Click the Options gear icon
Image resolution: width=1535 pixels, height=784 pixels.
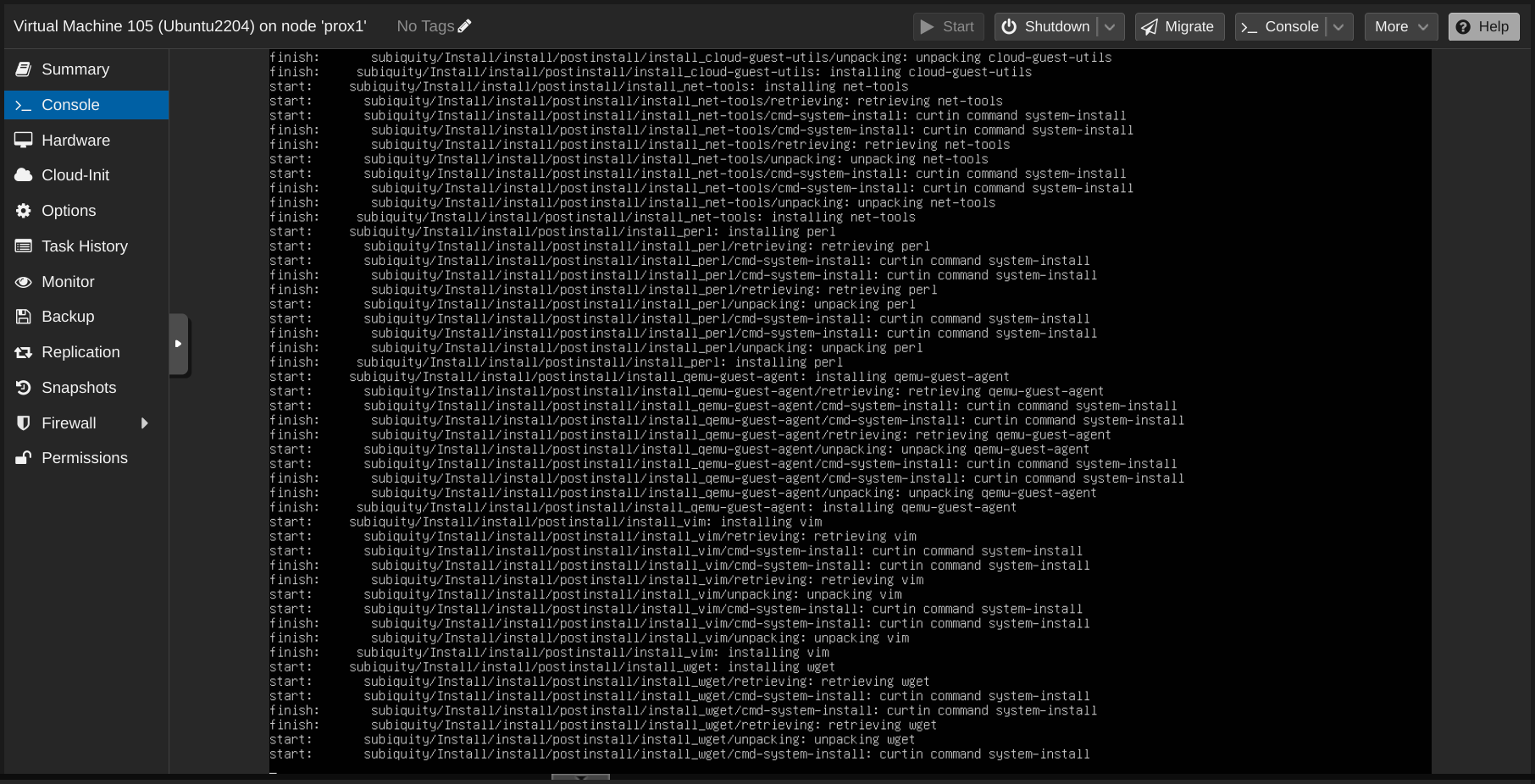24,211
